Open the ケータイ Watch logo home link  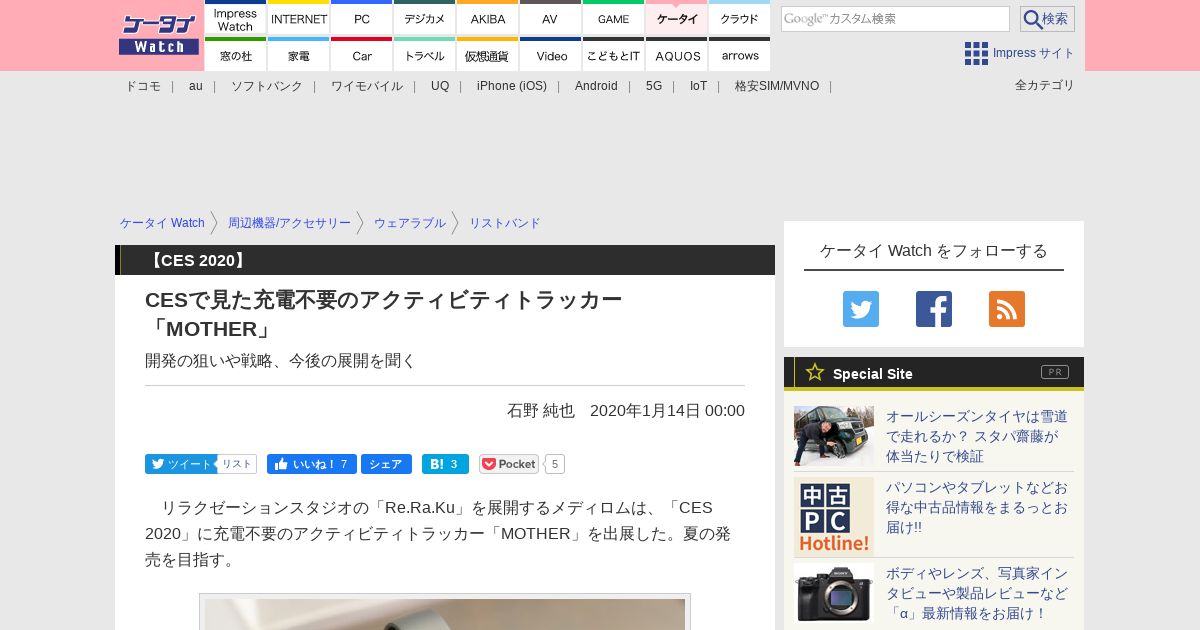159,35
